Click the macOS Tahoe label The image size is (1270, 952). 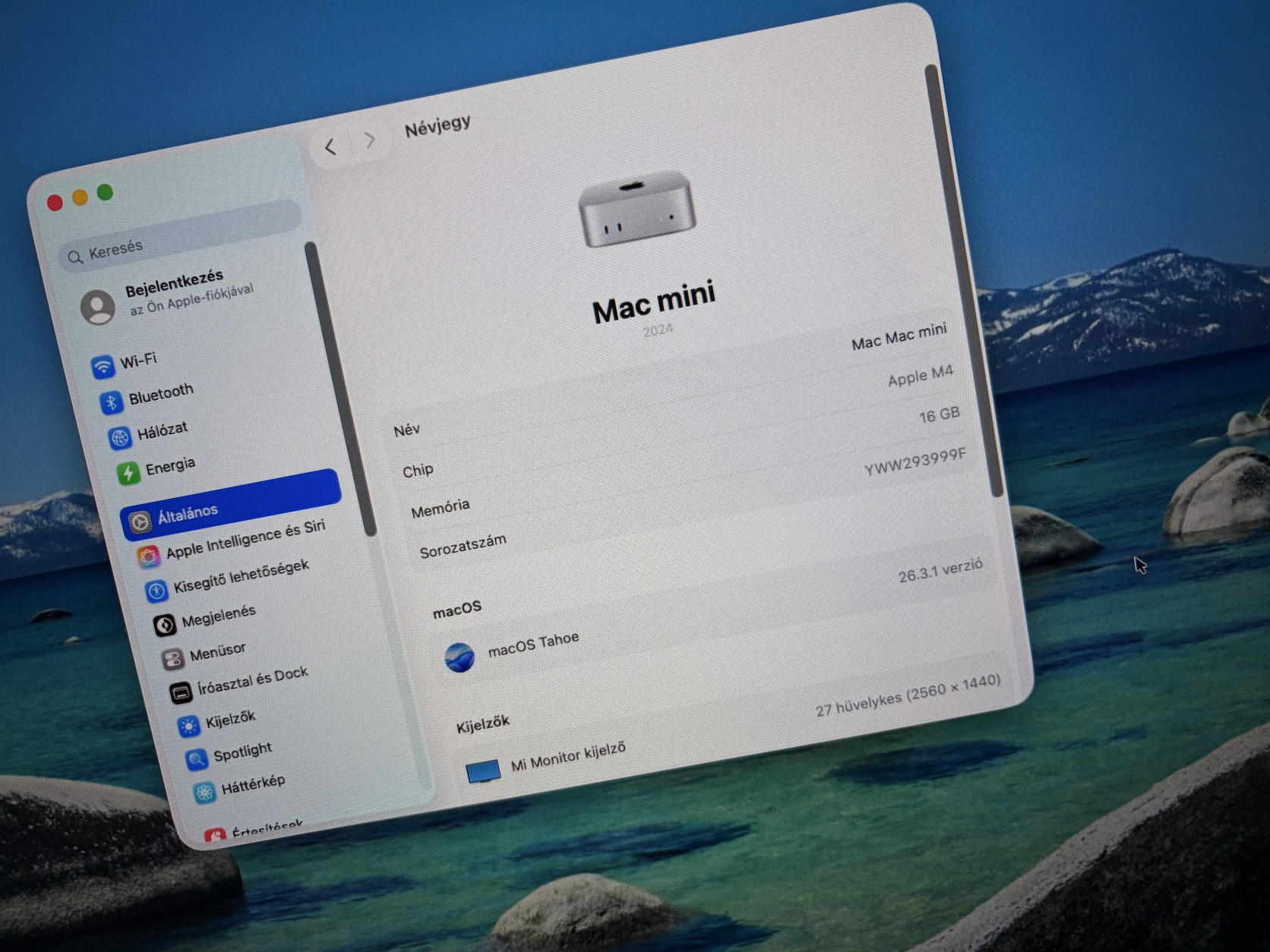pyautogui.click(x=533, y=645)
